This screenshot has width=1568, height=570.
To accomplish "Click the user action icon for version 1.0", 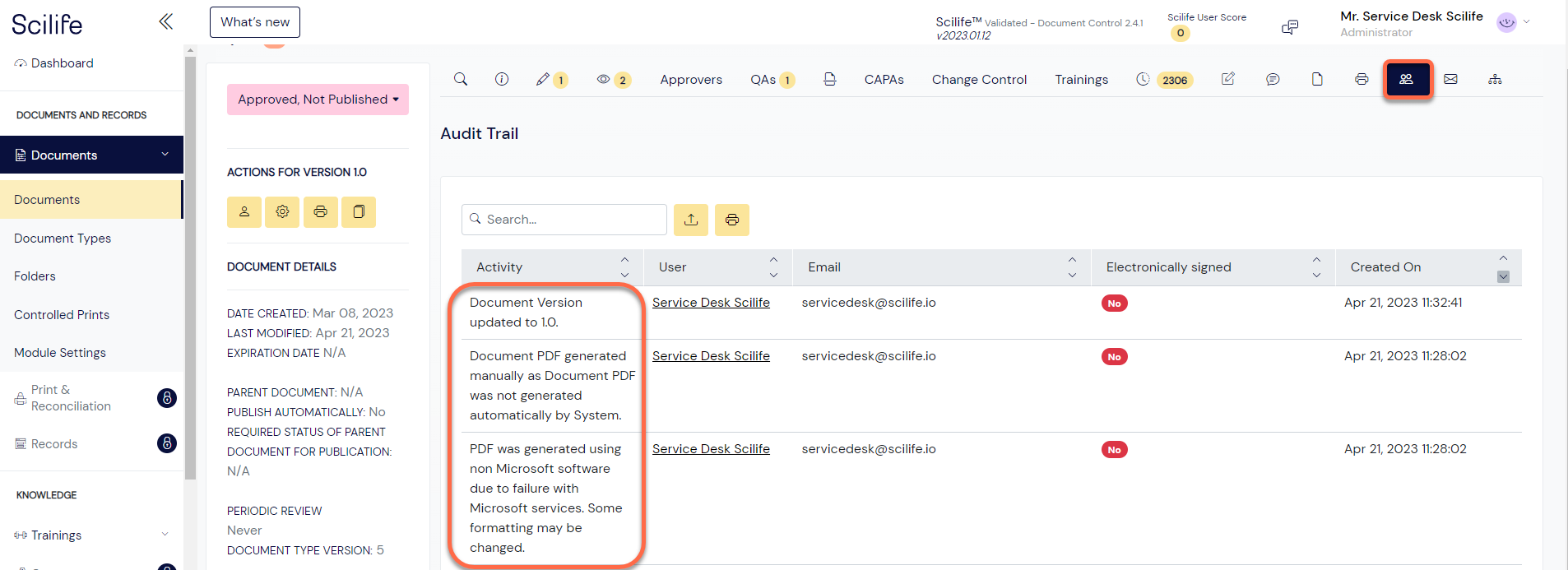I will click(x=244, y=212).
